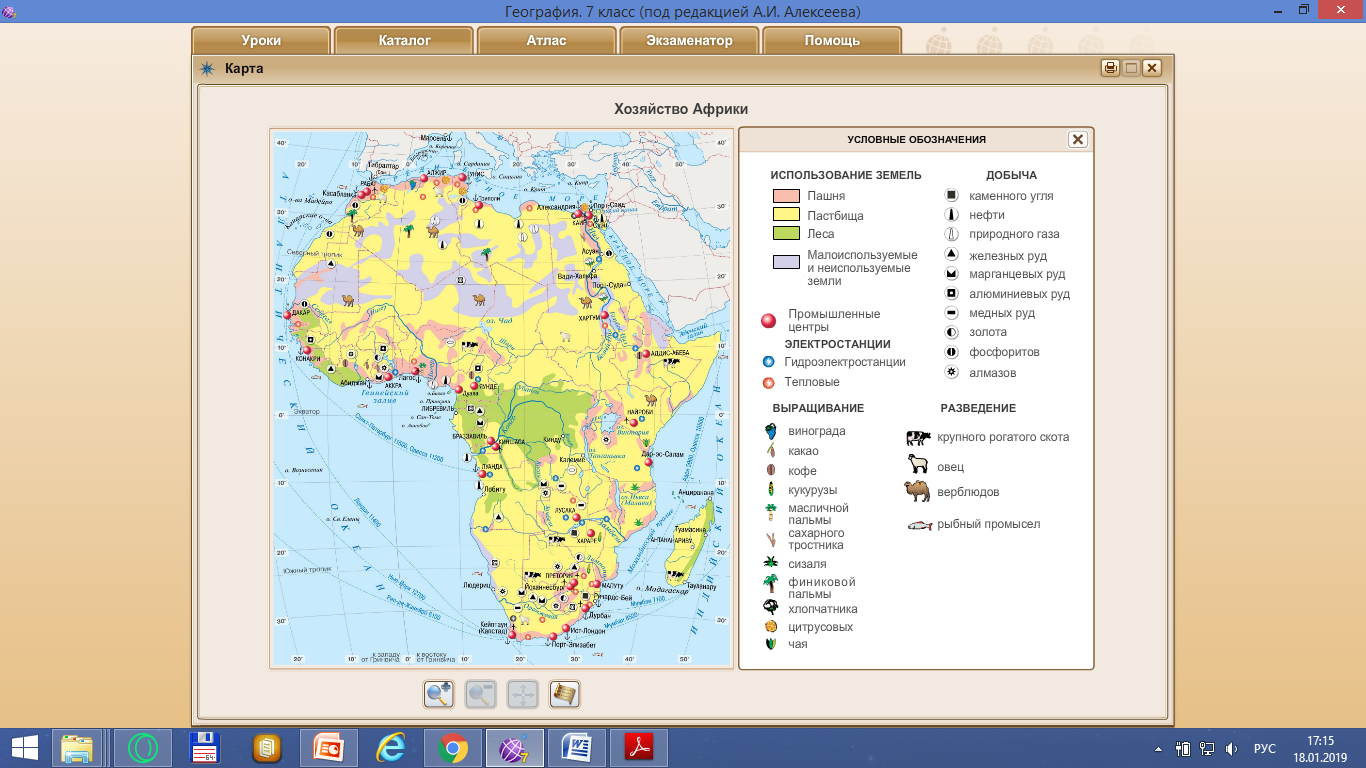This screenshot has width=1366, height=768.
Task: Click the cotton plant icon in legend
Action: pyautogui.click(x=770, y=607)
